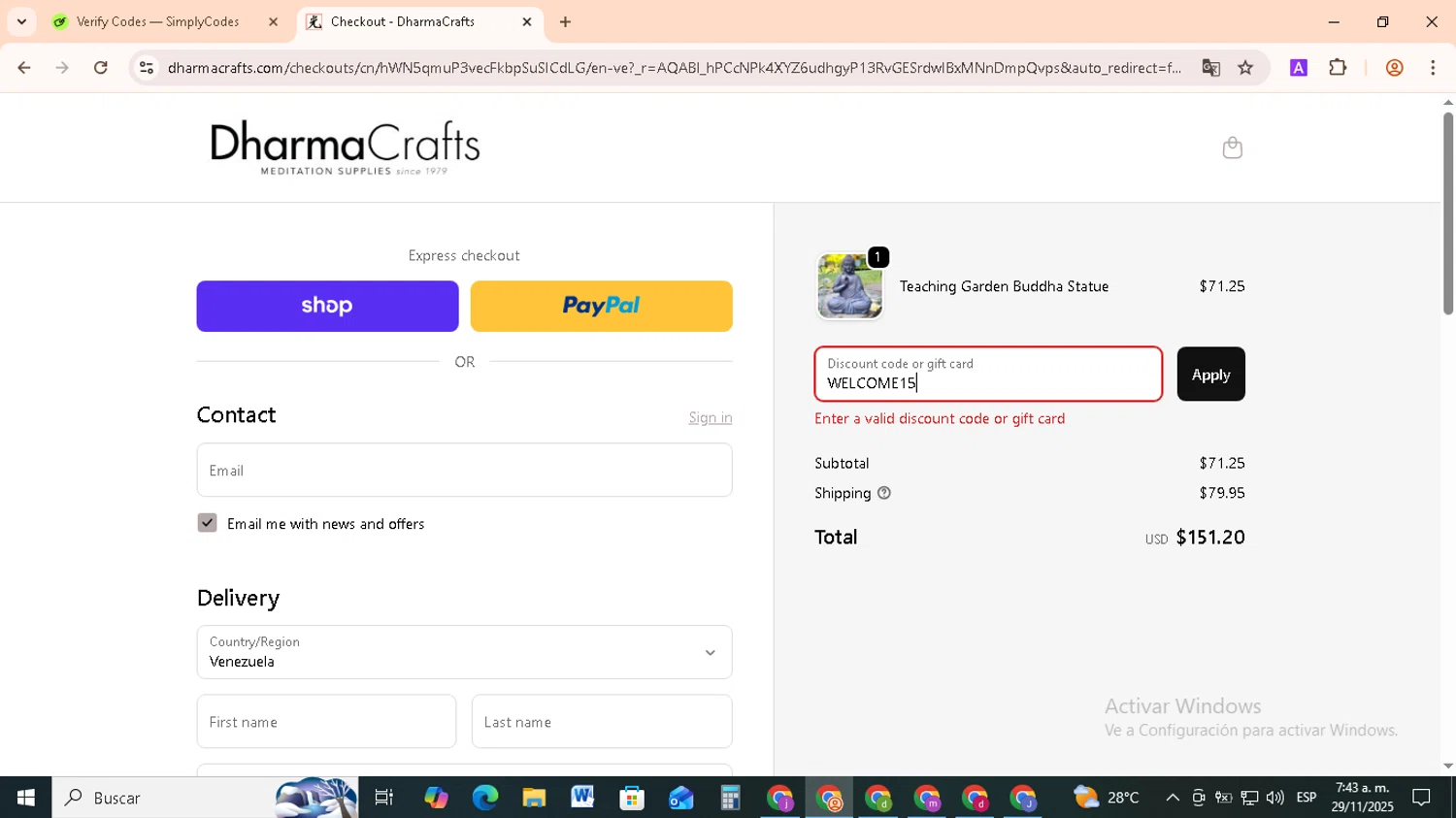Switch to Verify Codes — SimplyCodes tab
The width and height of the screenshot is (1456, 818).
(157, 21)
